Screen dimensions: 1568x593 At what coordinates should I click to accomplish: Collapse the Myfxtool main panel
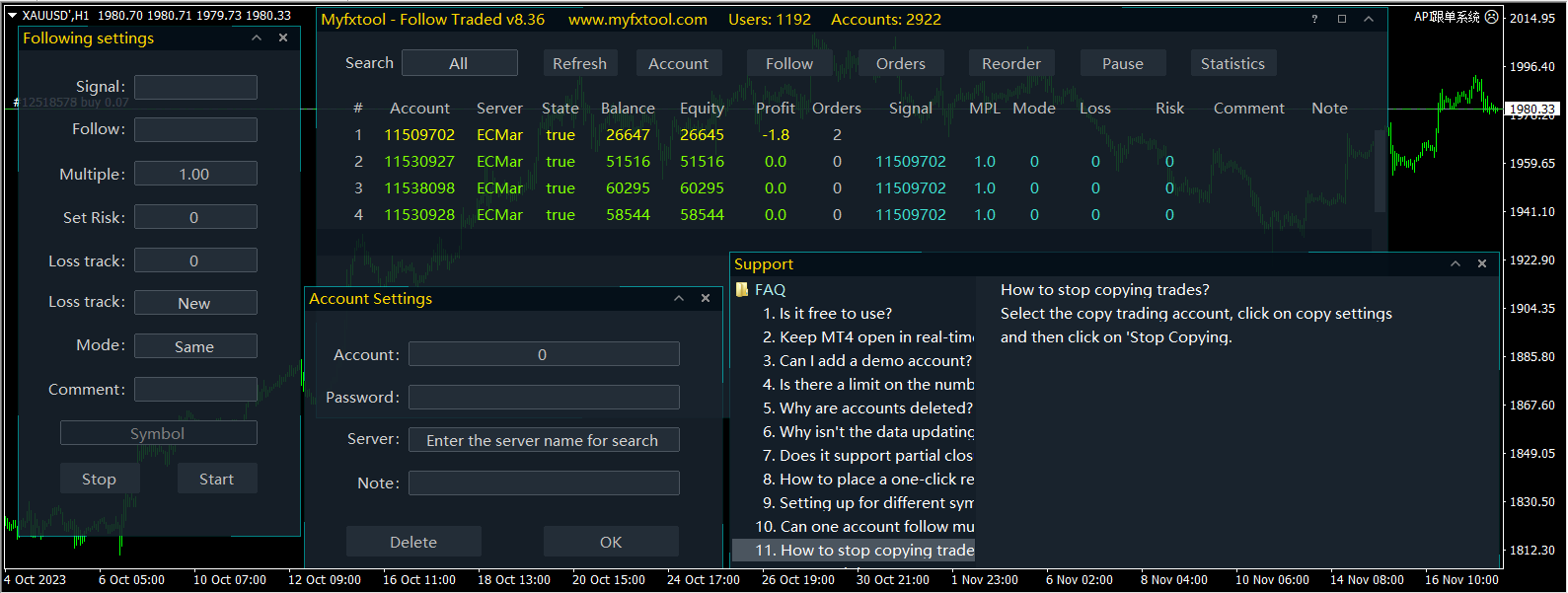[x=1369, y=19]
